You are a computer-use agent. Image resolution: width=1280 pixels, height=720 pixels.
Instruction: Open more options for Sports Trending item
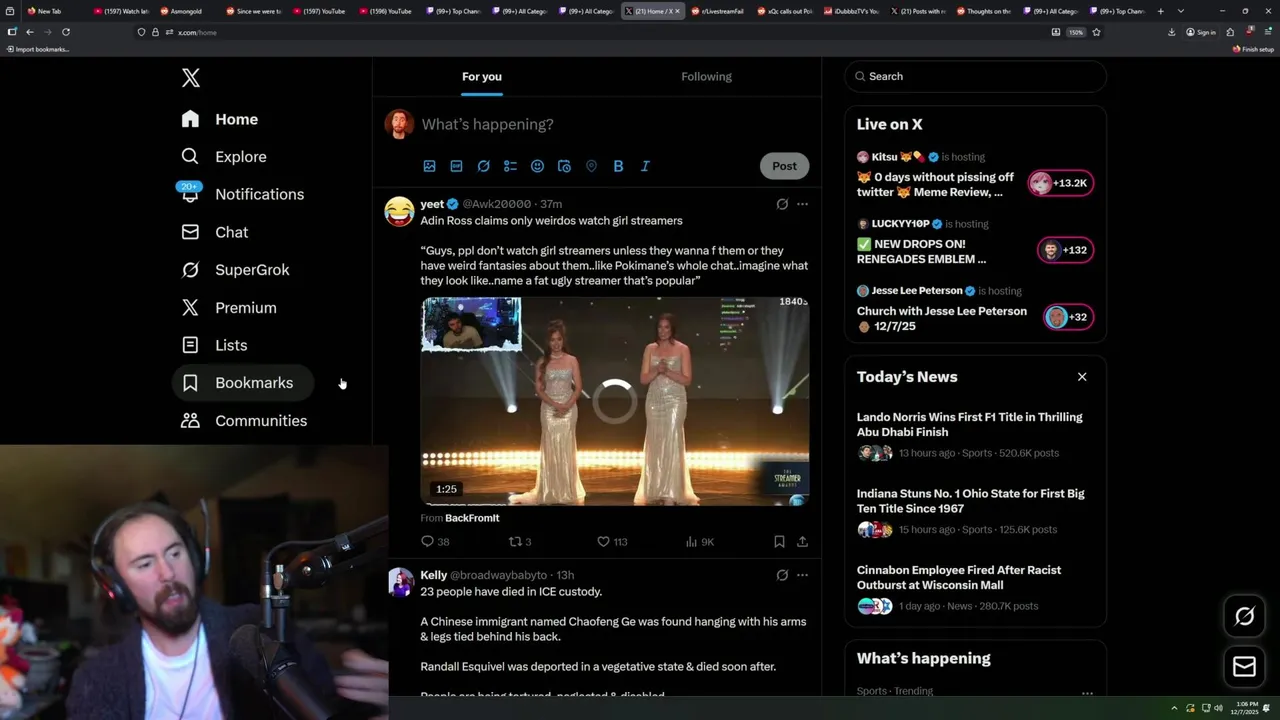(x=1087, y=692)
